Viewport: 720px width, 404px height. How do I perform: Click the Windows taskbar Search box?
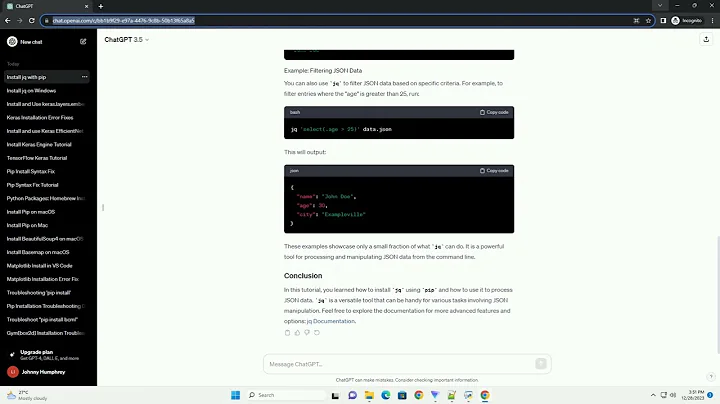(287, 395)
